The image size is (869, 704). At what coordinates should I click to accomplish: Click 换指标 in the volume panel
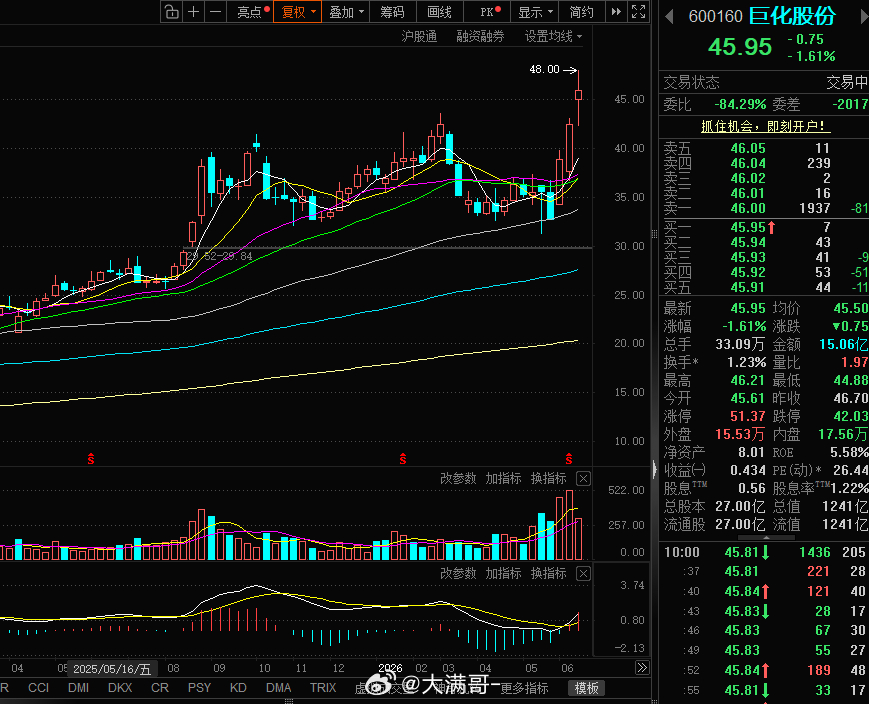549,478
